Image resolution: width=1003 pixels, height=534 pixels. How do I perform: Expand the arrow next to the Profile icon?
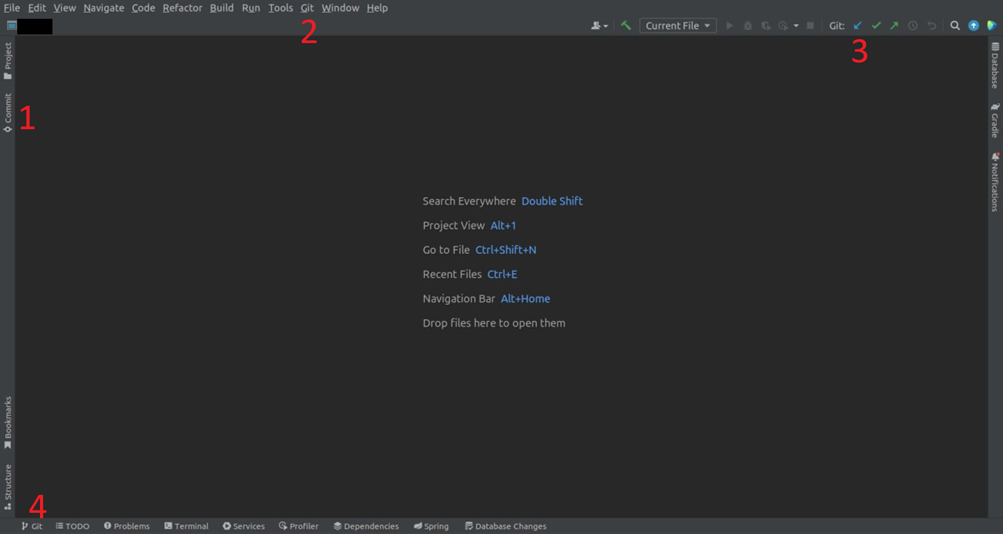tap(796, 26)
